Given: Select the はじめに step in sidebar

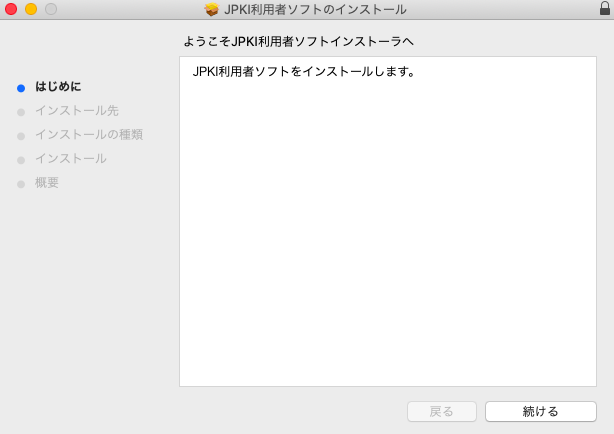Looking at the screenshot, I should click(58, 87).
